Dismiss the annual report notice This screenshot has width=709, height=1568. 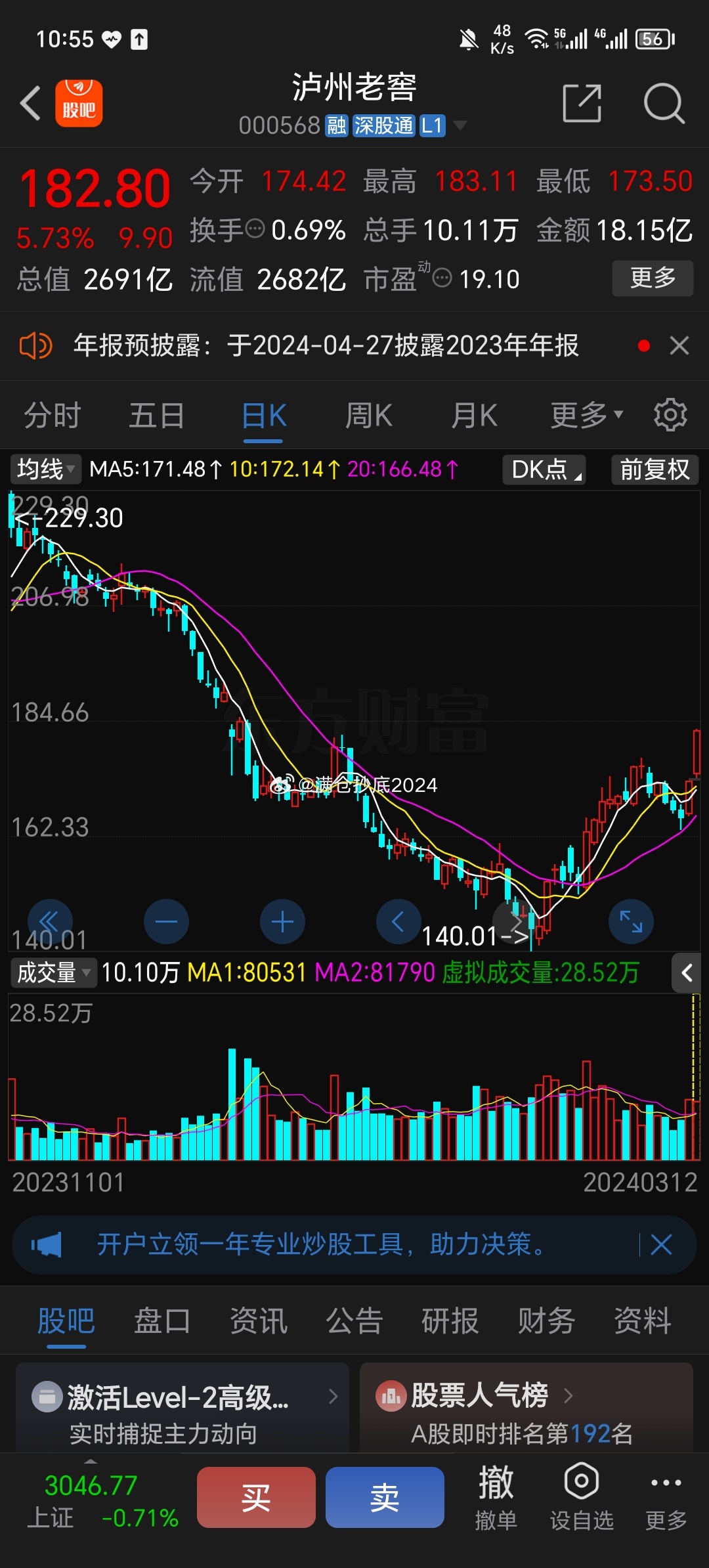(x=679, y=345)
